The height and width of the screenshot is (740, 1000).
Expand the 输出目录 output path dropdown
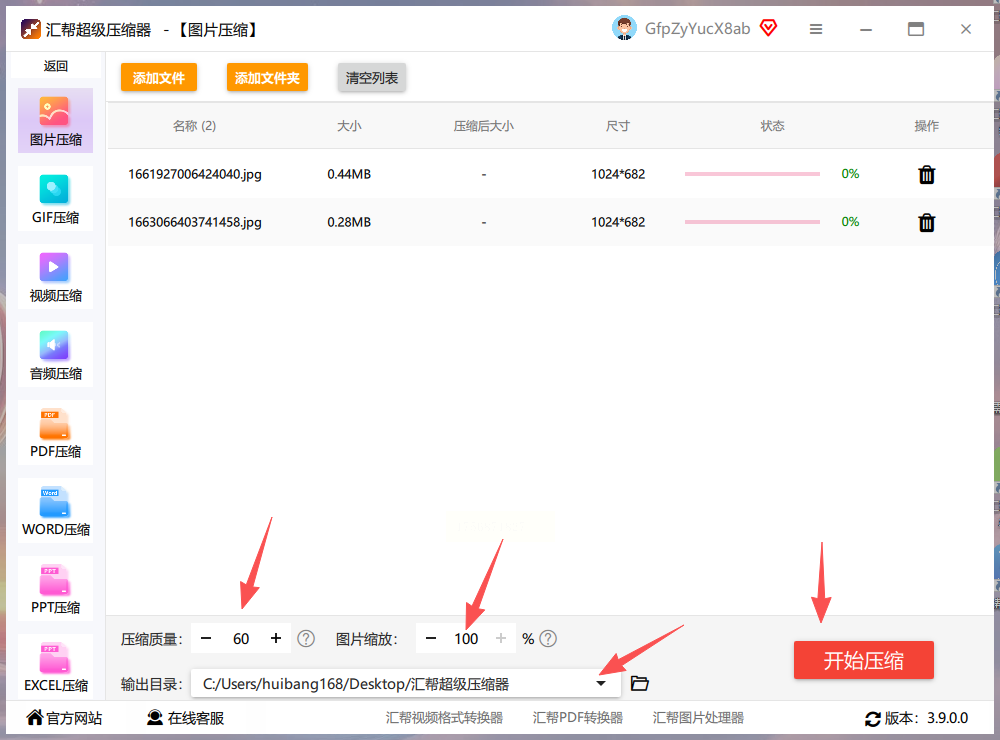pyautogui.click(x=601, y=683)
